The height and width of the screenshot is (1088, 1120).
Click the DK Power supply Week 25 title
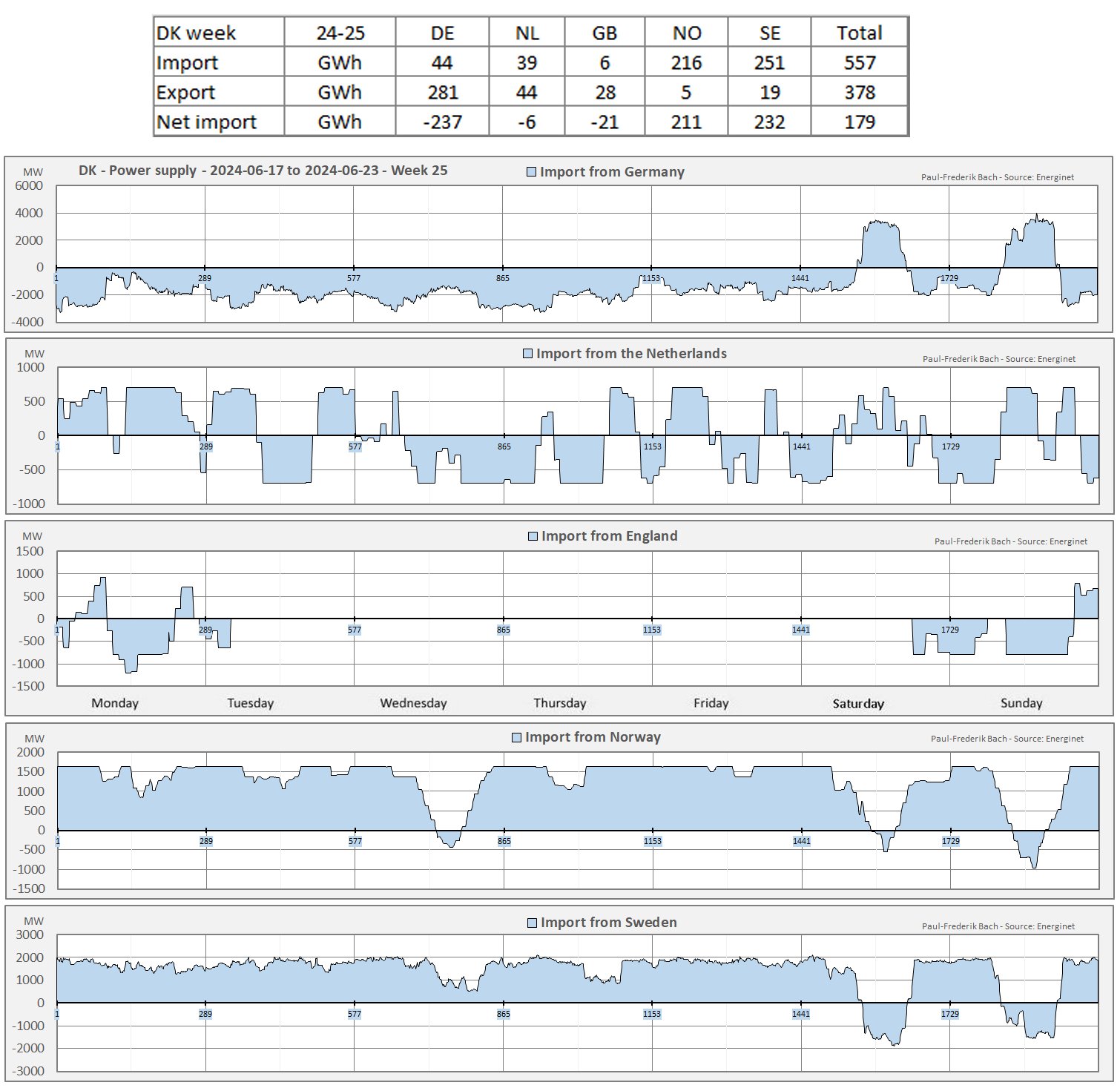pos(263,171)
